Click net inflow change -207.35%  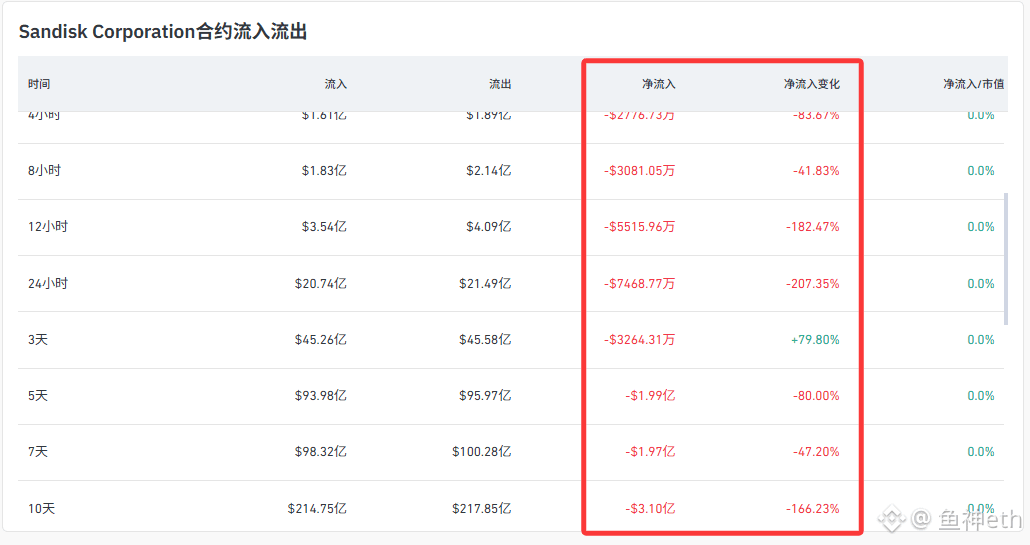point(813,284)
